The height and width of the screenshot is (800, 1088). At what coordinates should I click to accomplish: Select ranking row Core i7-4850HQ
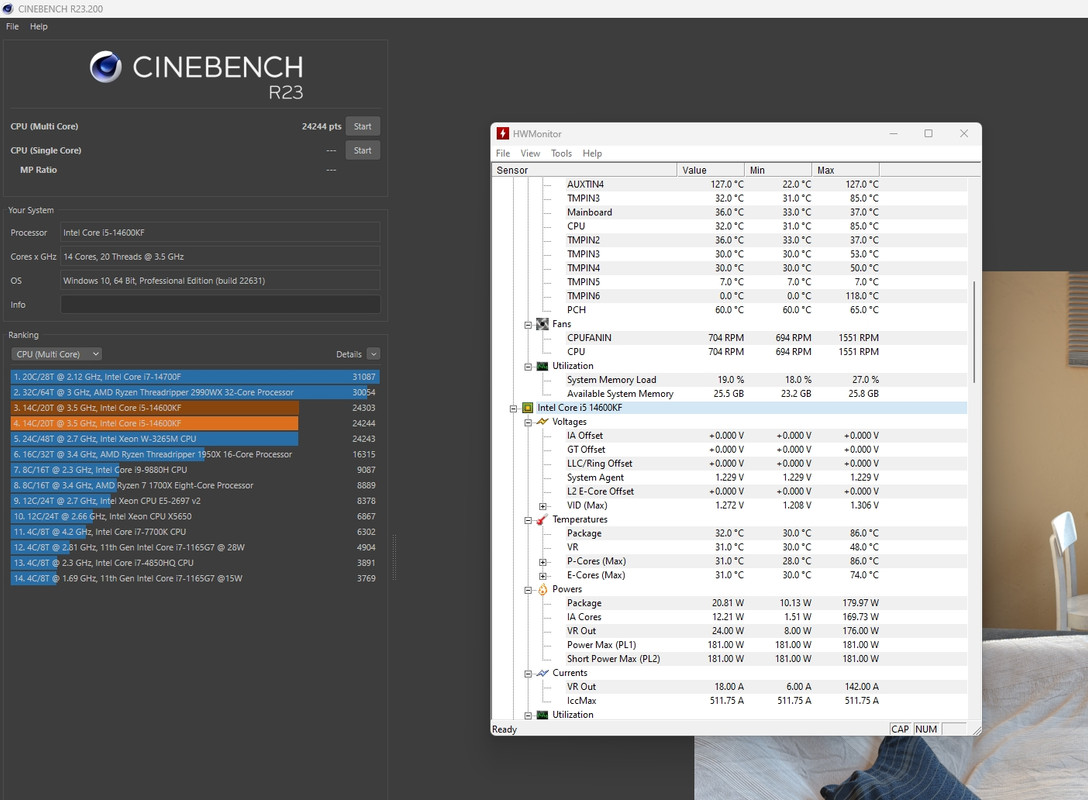point(195,563)
